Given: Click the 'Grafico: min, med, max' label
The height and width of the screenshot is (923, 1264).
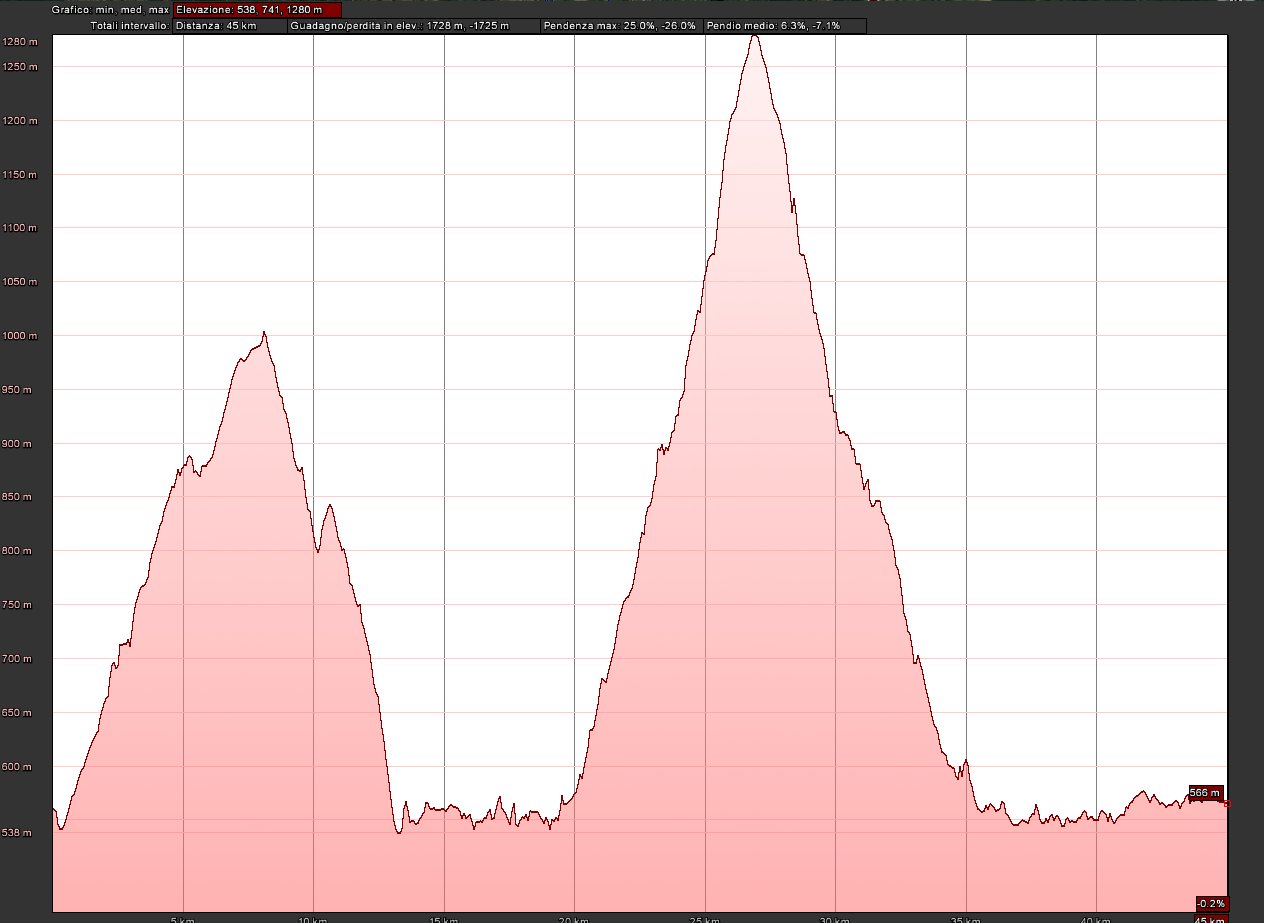Looking at the screenshot, I should click(110, 9).
